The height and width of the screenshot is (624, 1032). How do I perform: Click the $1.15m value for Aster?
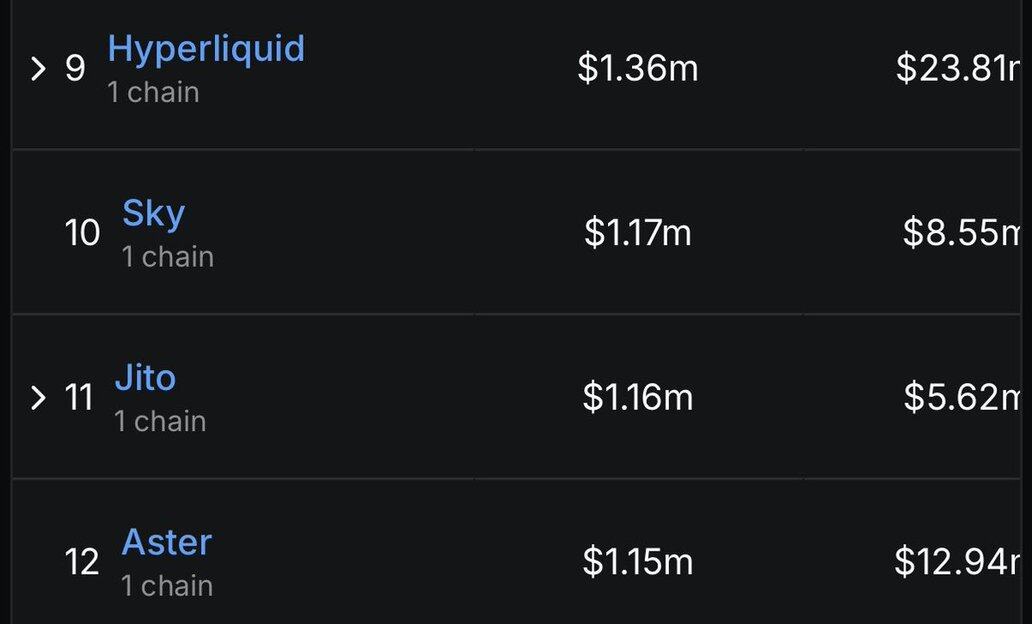click(637, 562)
